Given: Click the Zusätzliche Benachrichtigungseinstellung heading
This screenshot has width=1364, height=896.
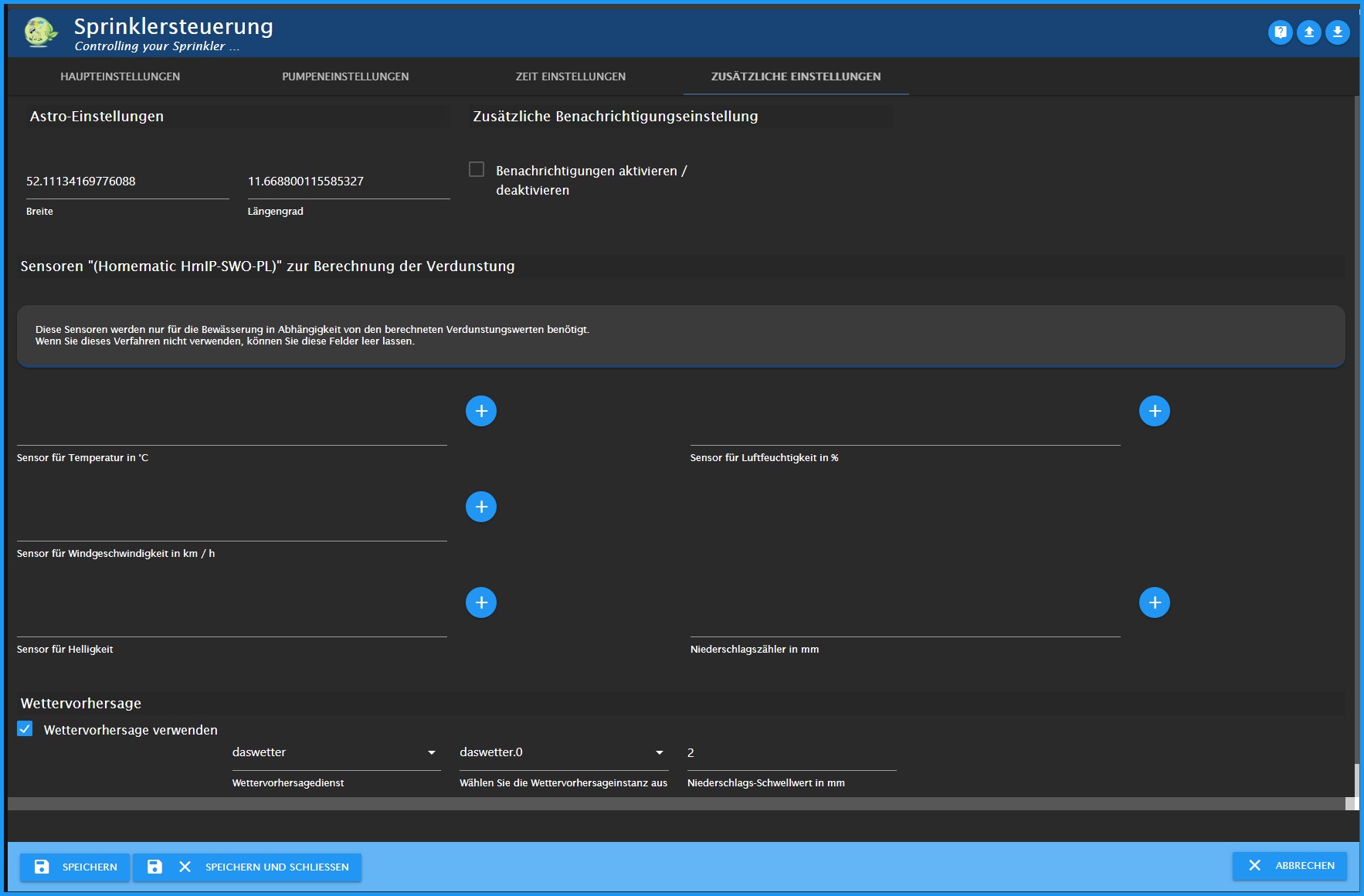Looking at the screenshot, I should pyautogui.click(x=616, y=117).
